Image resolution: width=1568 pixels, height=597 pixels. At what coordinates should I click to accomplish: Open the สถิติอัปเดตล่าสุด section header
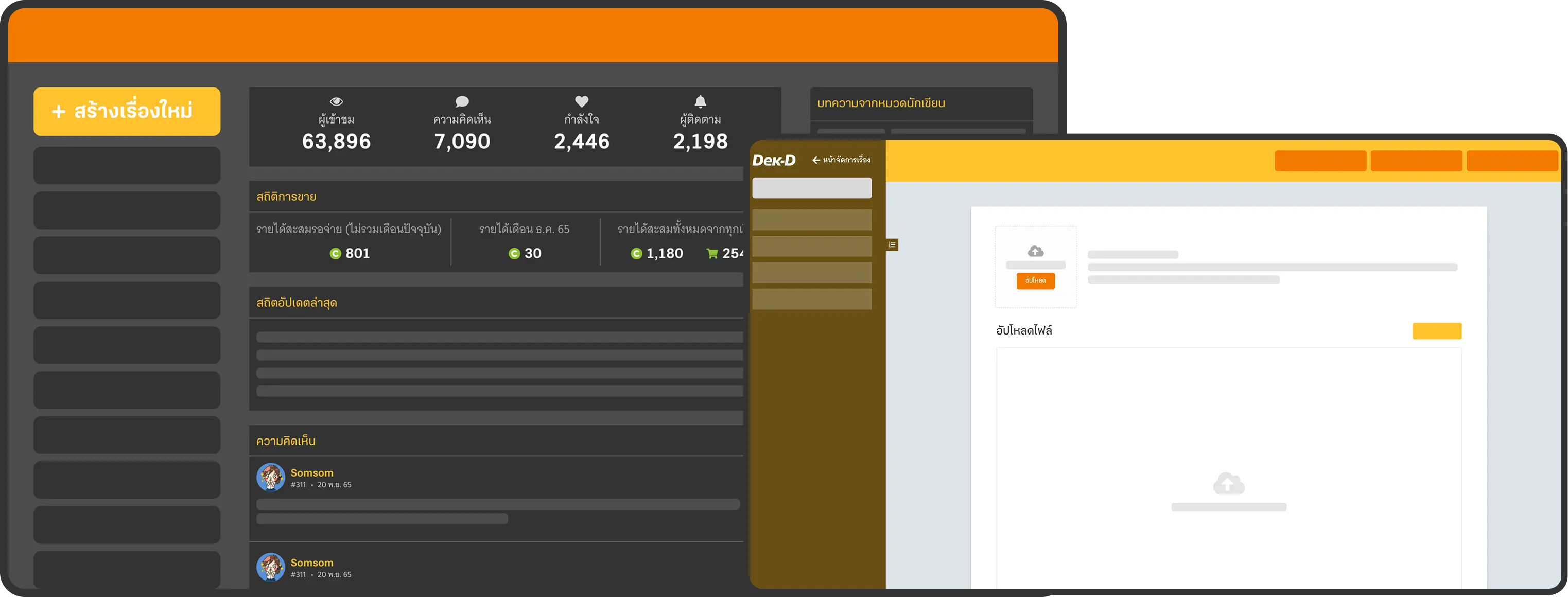tap(297, 303)
